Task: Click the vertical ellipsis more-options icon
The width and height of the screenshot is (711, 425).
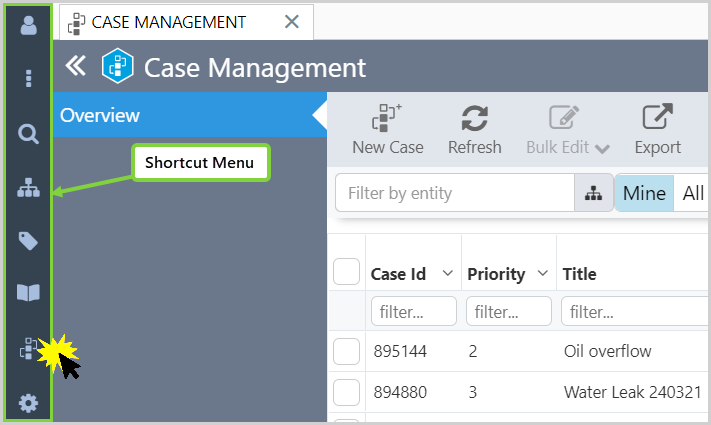Action: point(28,78)
